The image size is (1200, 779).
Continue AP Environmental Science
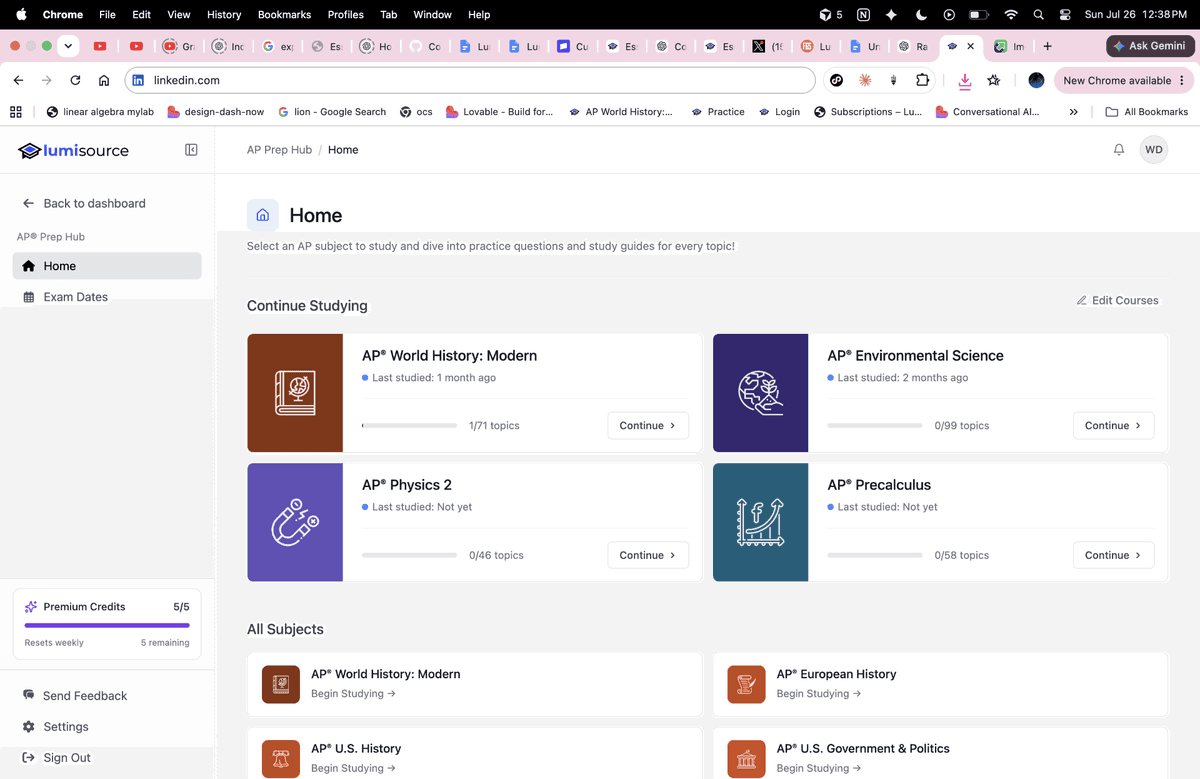tap(1113, 425)
